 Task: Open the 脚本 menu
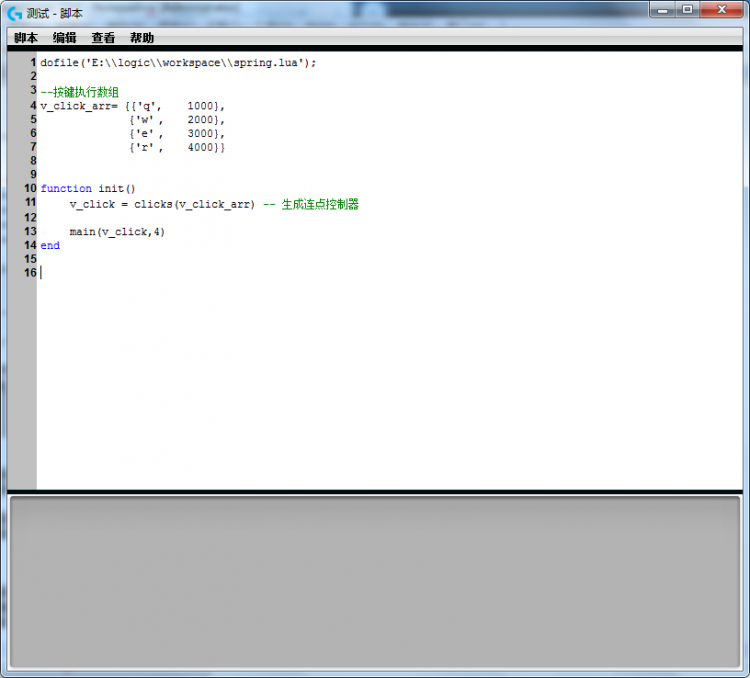pos(26,38)
